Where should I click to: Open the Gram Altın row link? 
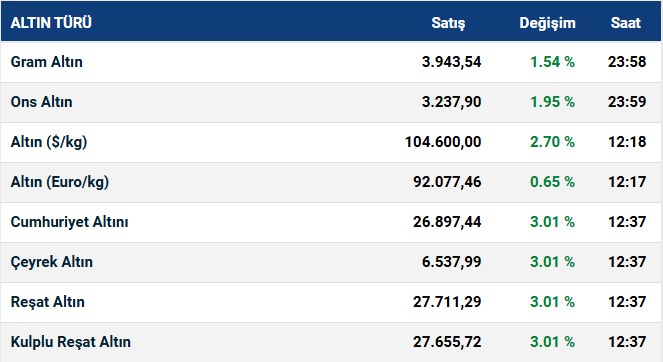[47, 62]
